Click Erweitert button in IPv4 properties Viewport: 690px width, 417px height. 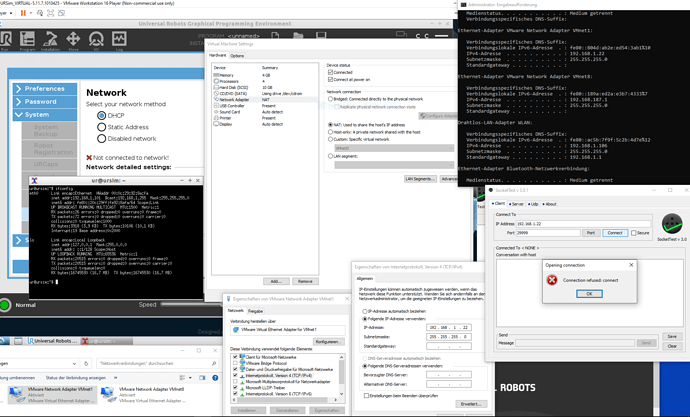[x=471, y=404]
